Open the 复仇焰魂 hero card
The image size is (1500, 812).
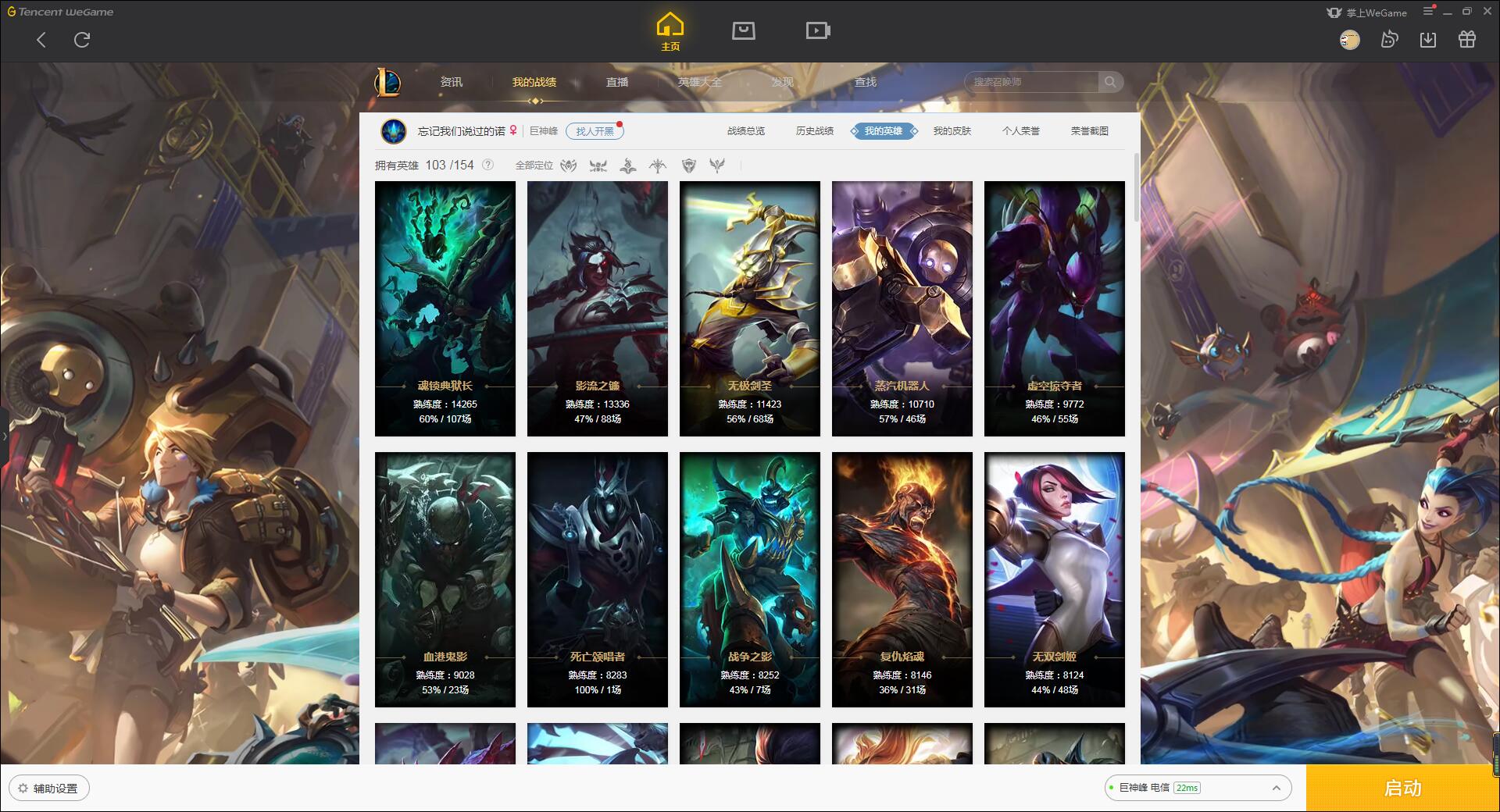902,579
